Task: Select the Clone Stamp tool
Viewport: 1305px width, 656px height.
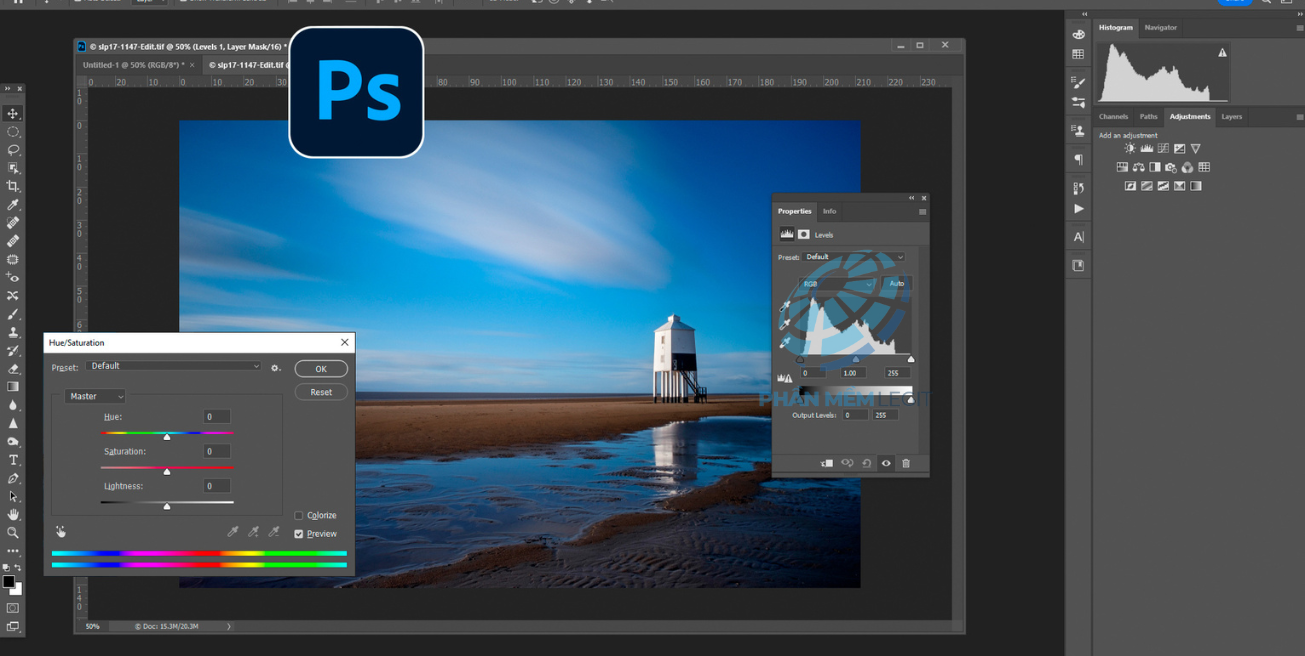Action: click(13, 332)
